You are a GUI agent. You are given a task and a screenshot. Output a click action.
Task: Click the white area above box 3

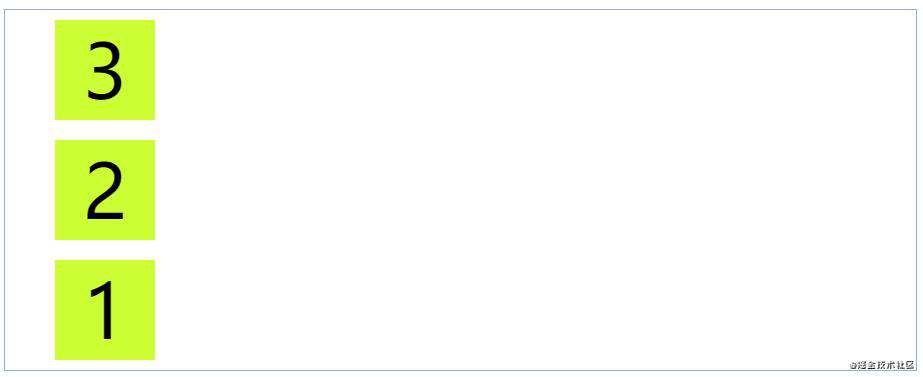click(105, 15)
